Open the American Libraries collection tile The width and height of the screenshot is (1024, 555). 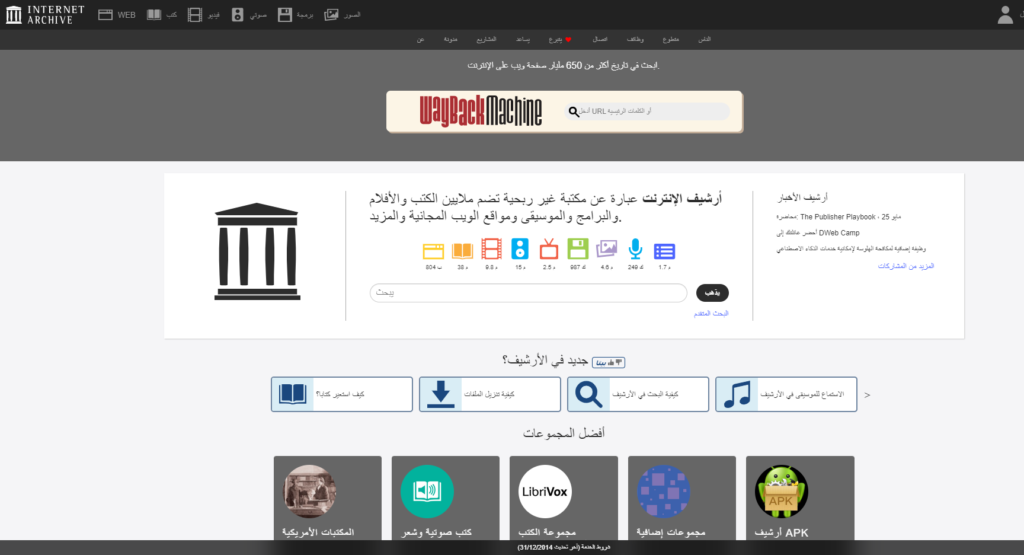click(x=328, y=498)
